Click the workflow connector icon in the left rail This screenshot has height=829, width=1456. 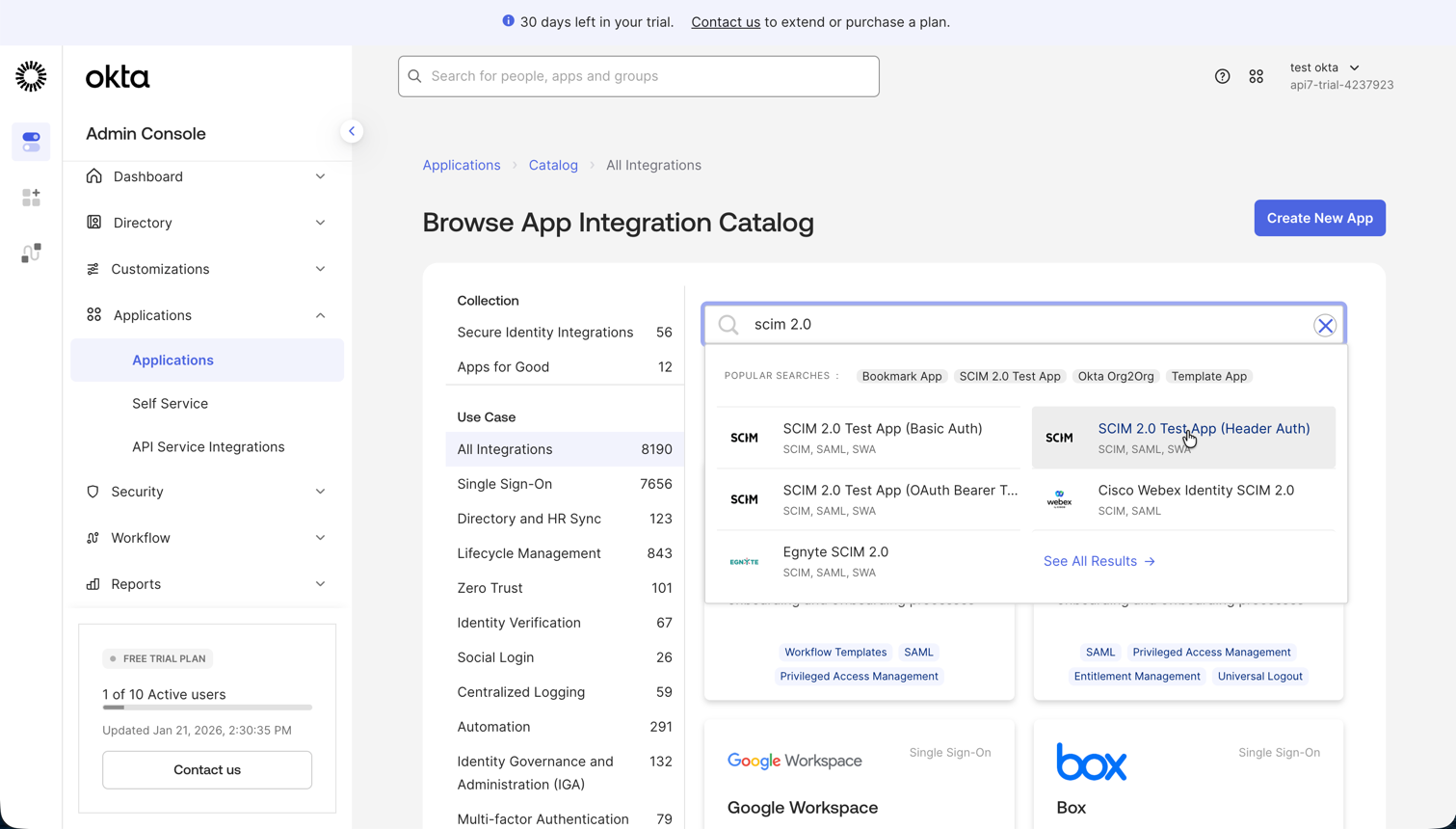coord(30,252)
